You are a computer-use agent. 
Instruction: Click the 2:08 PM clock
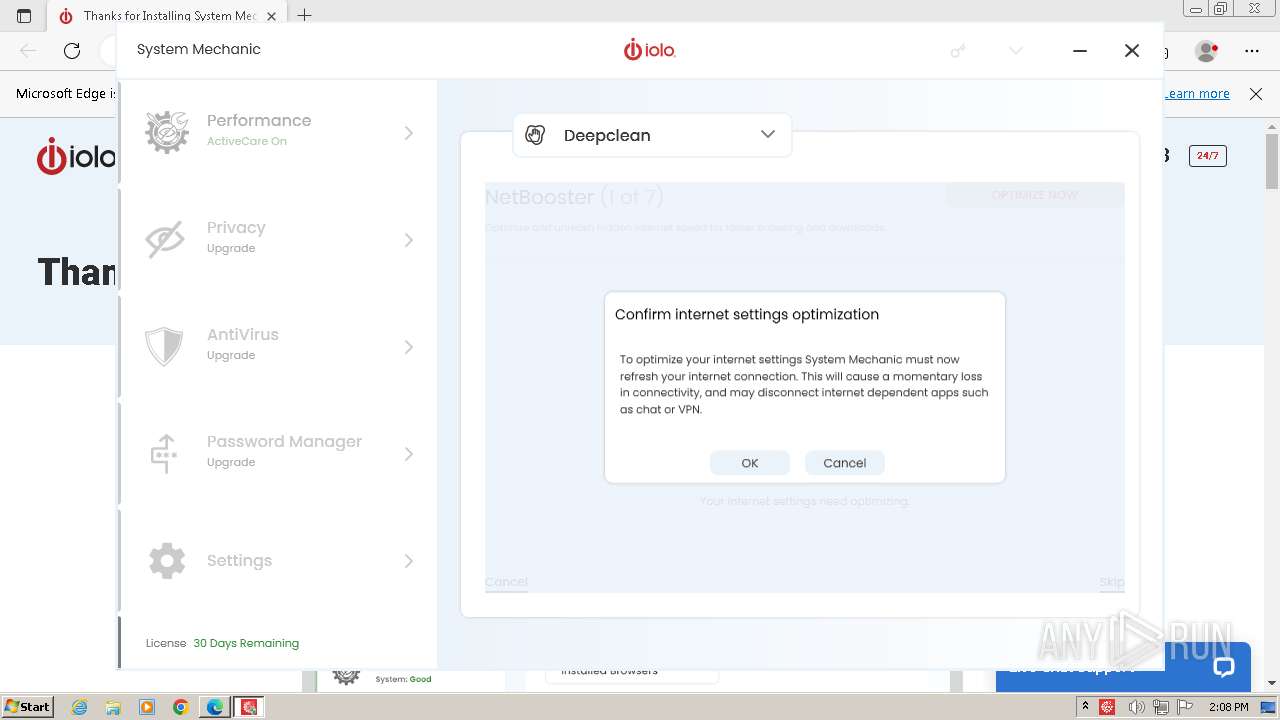[x=1228, y=707]
